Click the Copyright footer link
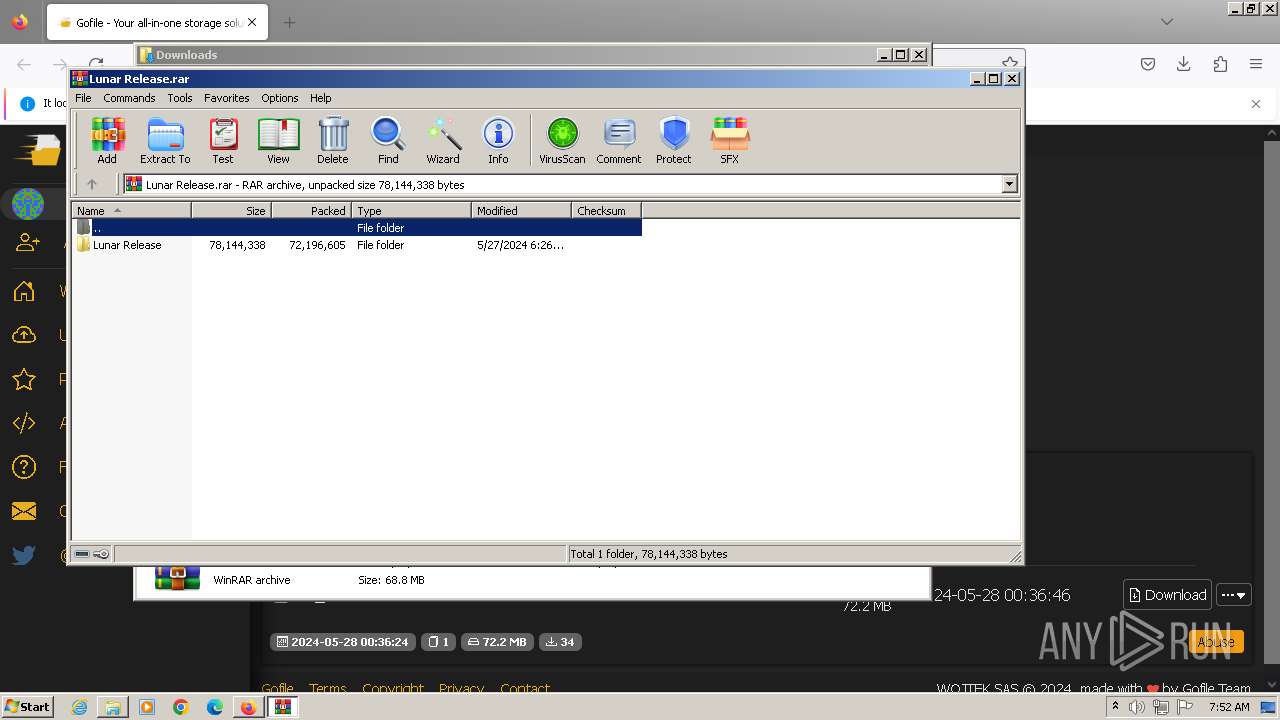 point(393,688)
